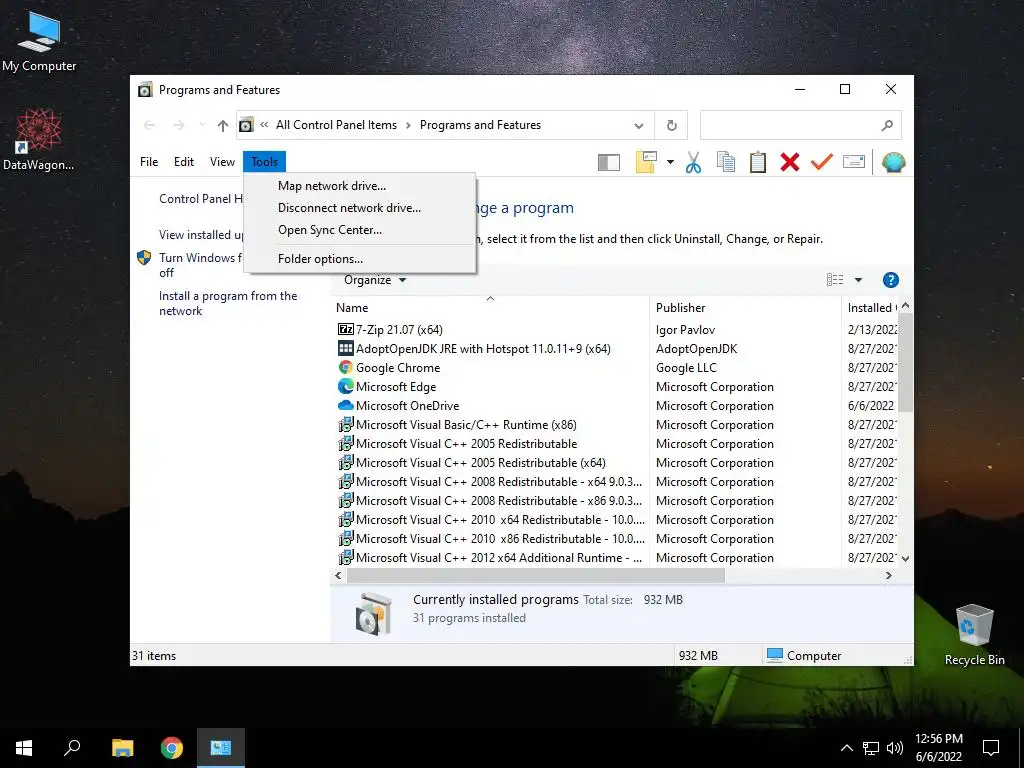Open Recycle Bin desktop icon

[x=974, y=636]
